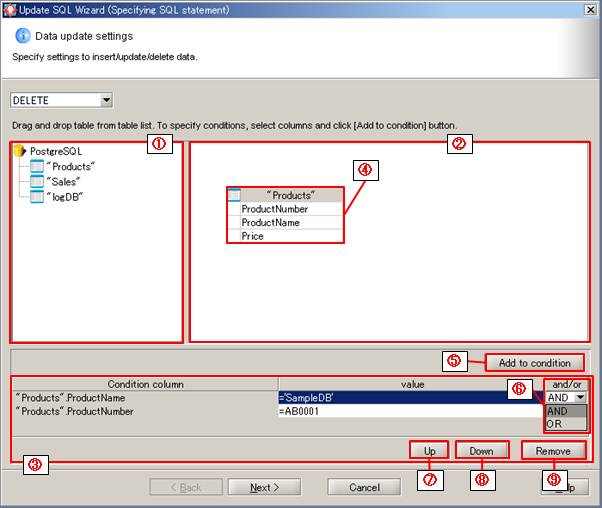The image size is (602, 508).
Task: Select ProductName column in Products table
Action: coord(272,223)
